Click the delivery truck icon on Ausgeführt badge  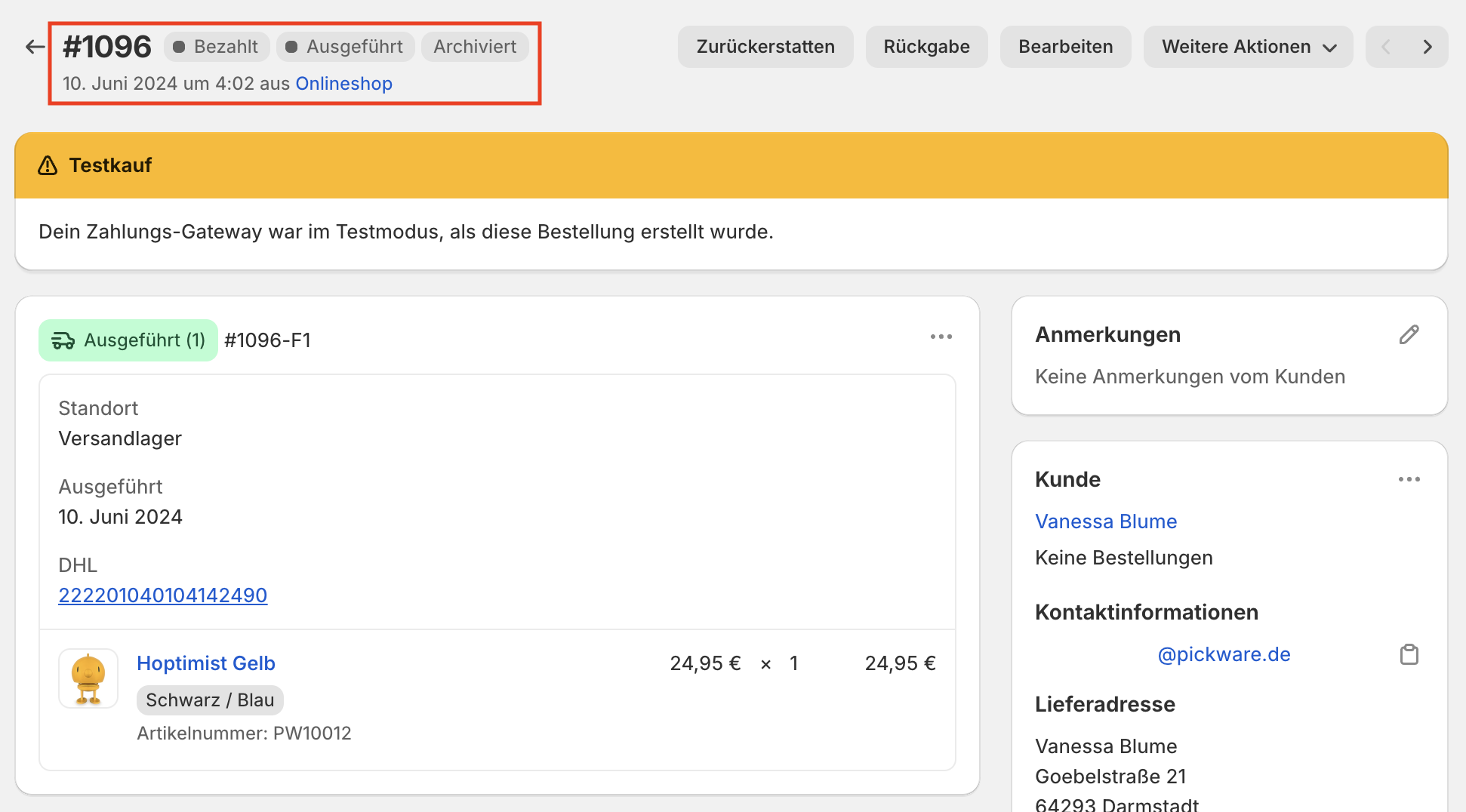[64, 340]
